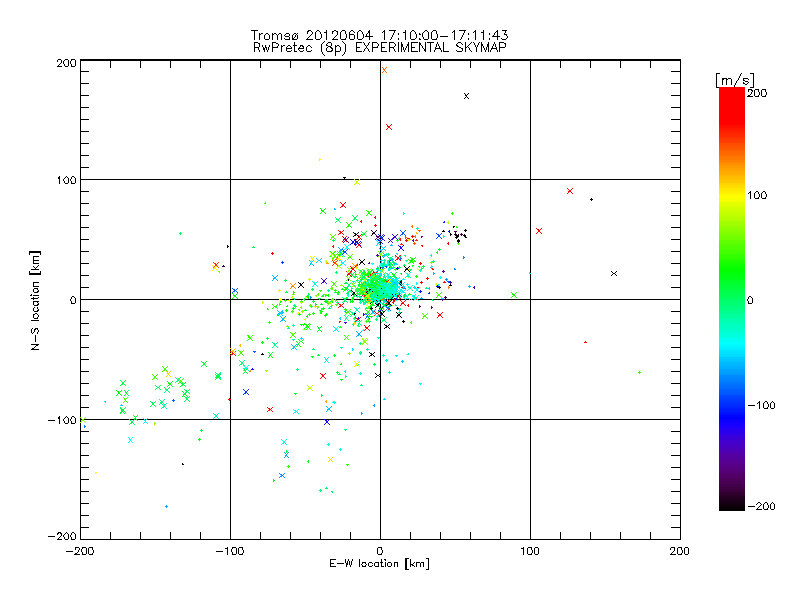Click the '200' tick label on the N-S axis
Viewport: 800px width, 600px height.
click(x=66, y=63)
